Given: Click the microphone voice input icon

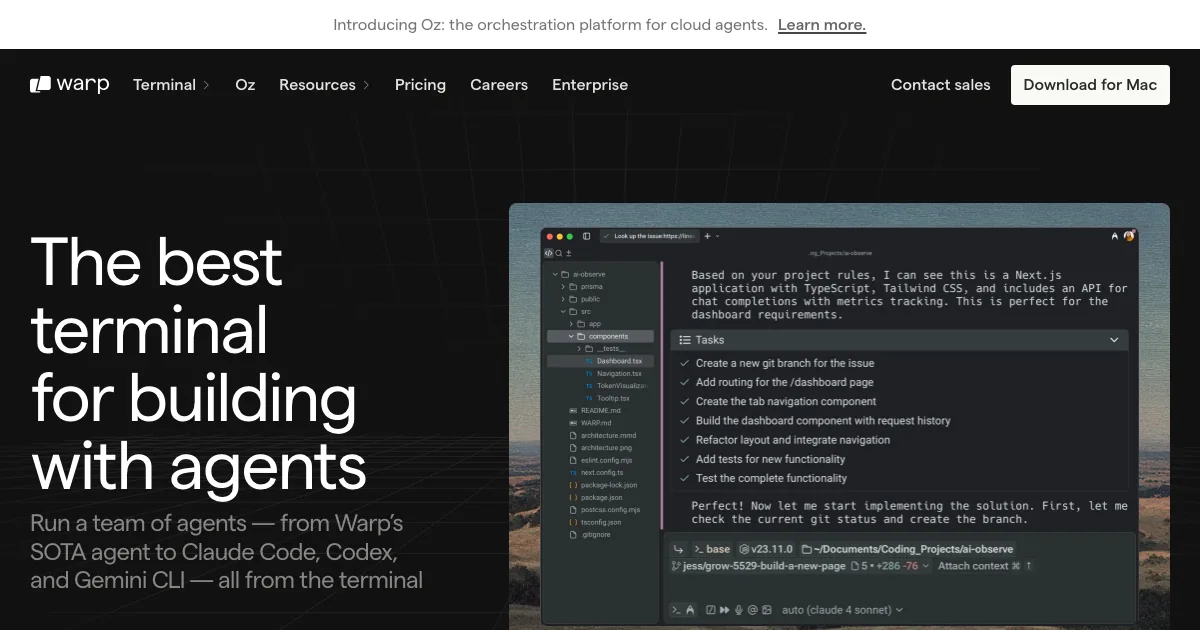Looking at the screenshot, I should (x=739, y=610).
